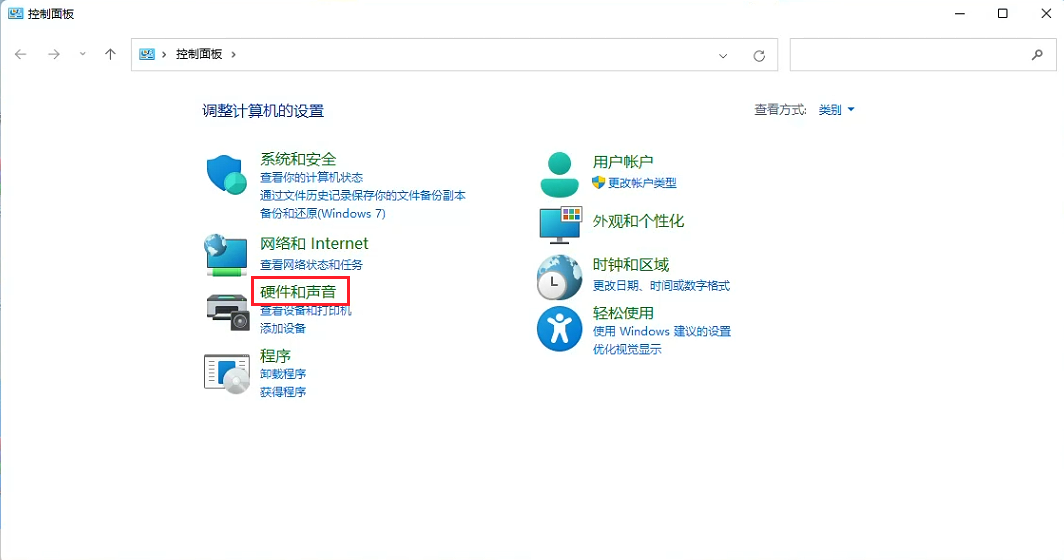Image resolution: width=1064 pixels, height=560 pixels.
Task: Click the 控制面板 breadcrumb in address bar
Action: point(199,54)
